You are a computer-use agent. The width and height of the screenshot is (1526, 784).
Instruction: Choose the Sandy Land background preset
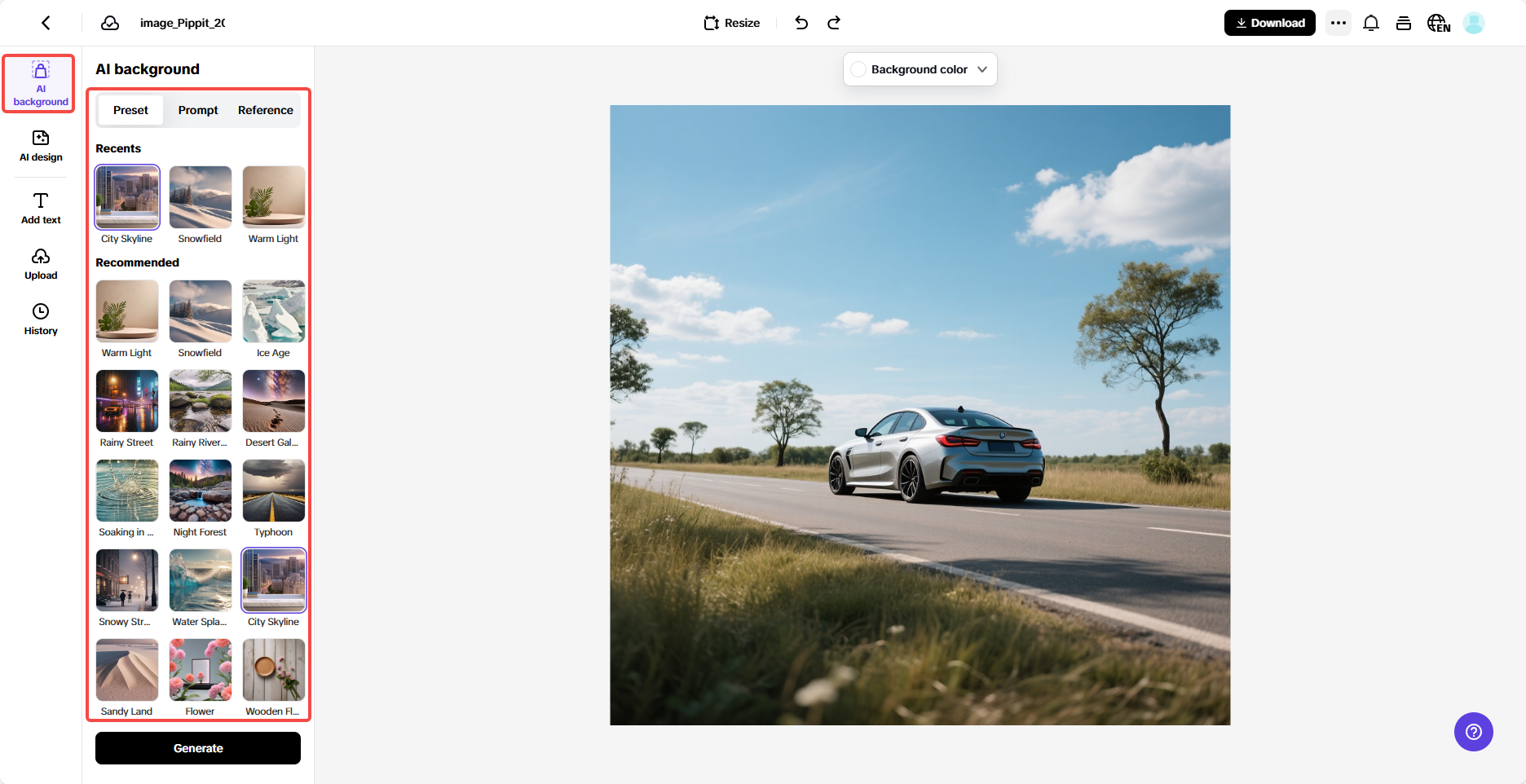(x=127, y=670)
